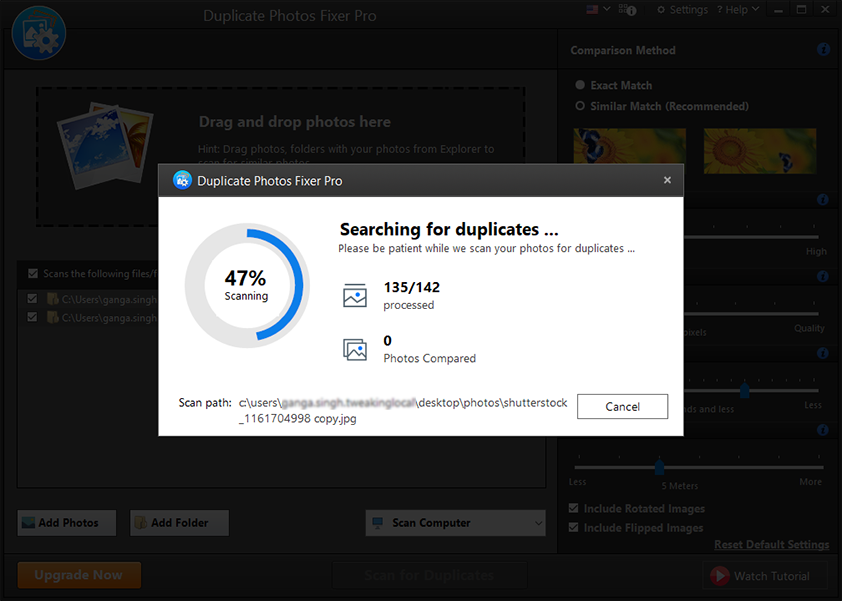Click the info icon below the sunflower thumbnails
This screenshot has width=842, height=601.
pyautogui.click(x=823, y=200)
